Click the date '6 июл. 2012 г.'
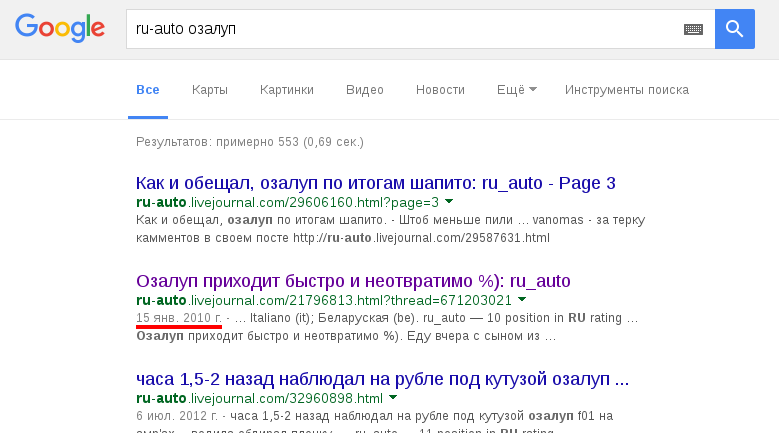Image resolution: width=779 pixels, height=433 pixels. click(x=177, y=416)
